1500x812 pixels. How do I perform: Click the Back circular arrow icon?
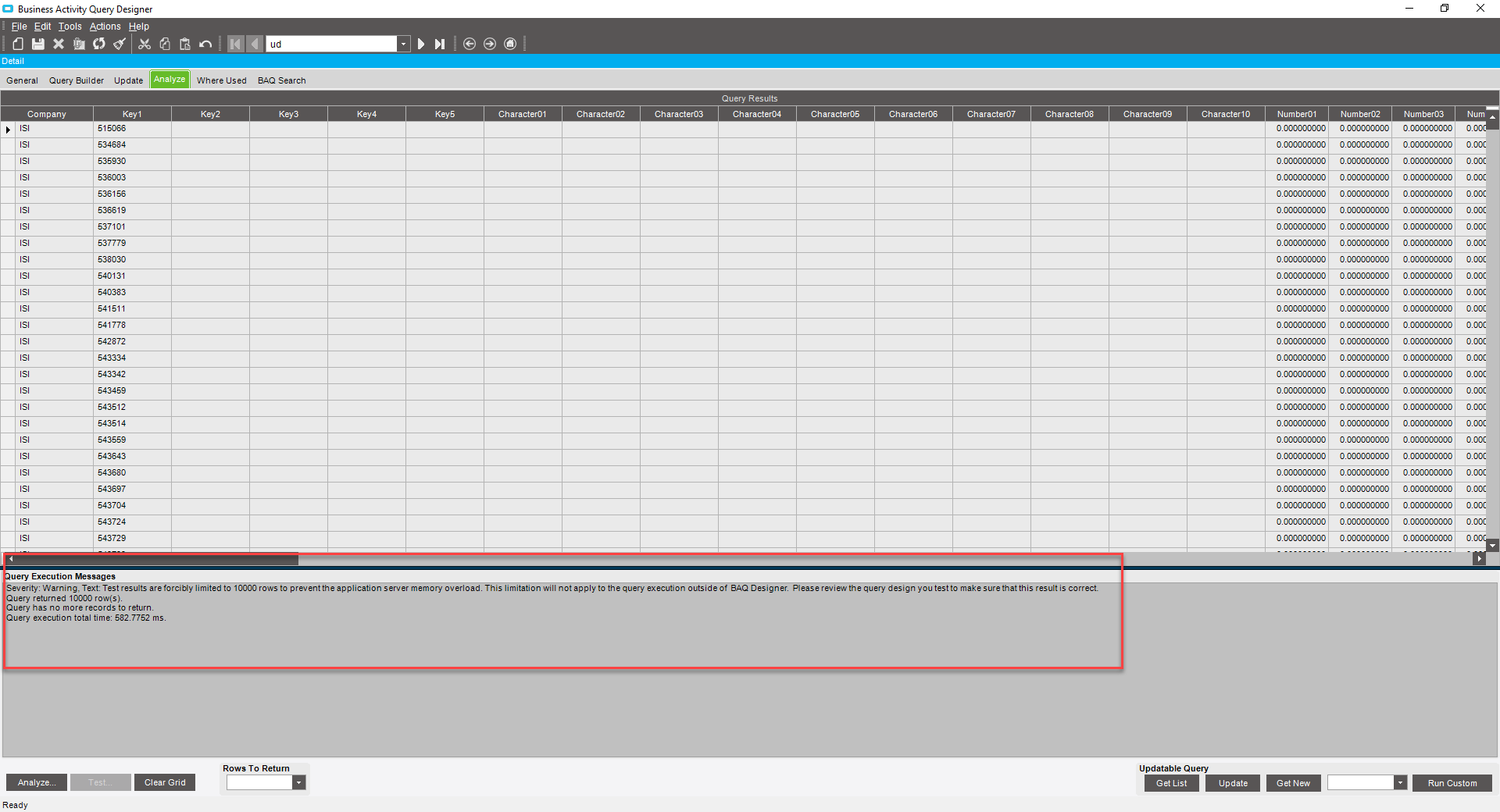pos(470,44)
